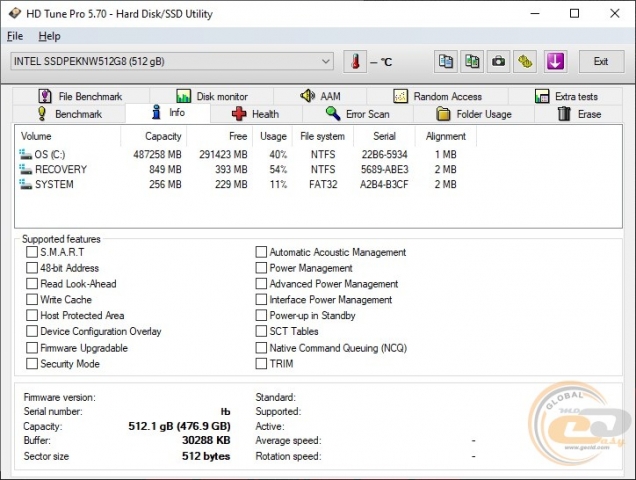Click the SYSTEM volume drive icon
Viewport: 636px width, 480px height.
pos(25,184)
